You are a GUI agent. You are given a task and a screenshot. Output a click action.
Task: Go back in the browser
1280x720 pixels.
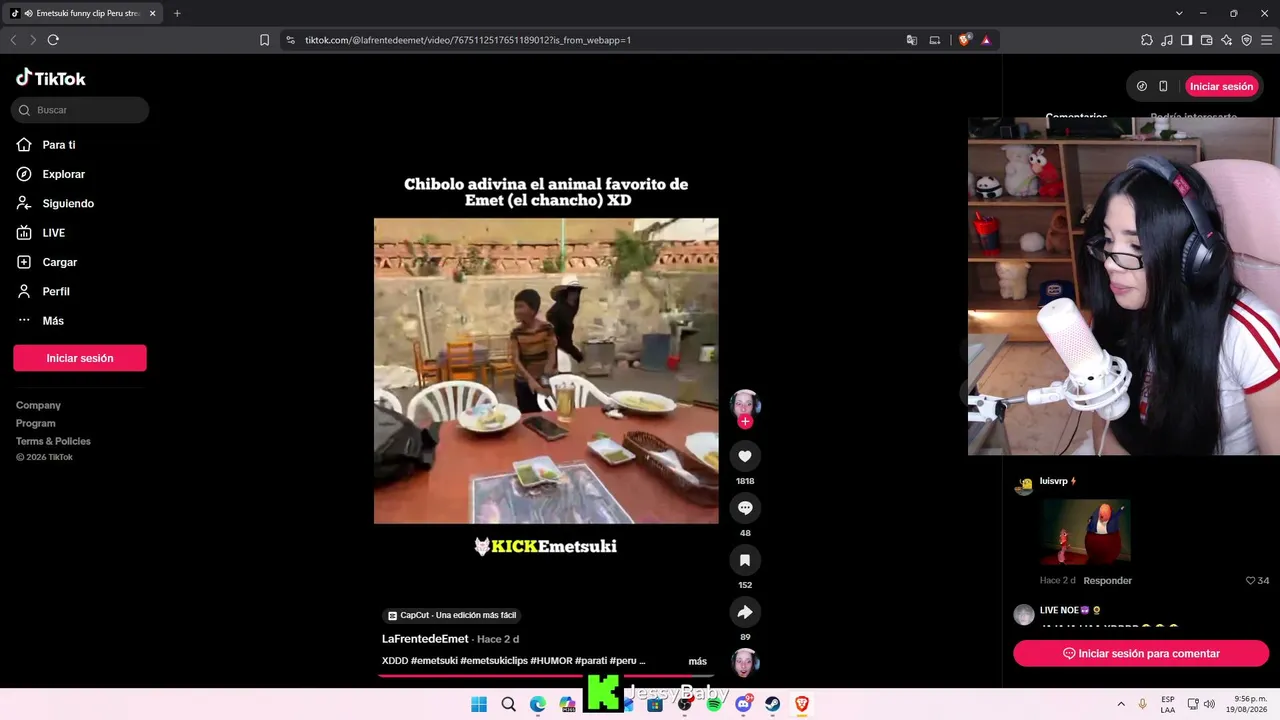(x=14, y=40)
